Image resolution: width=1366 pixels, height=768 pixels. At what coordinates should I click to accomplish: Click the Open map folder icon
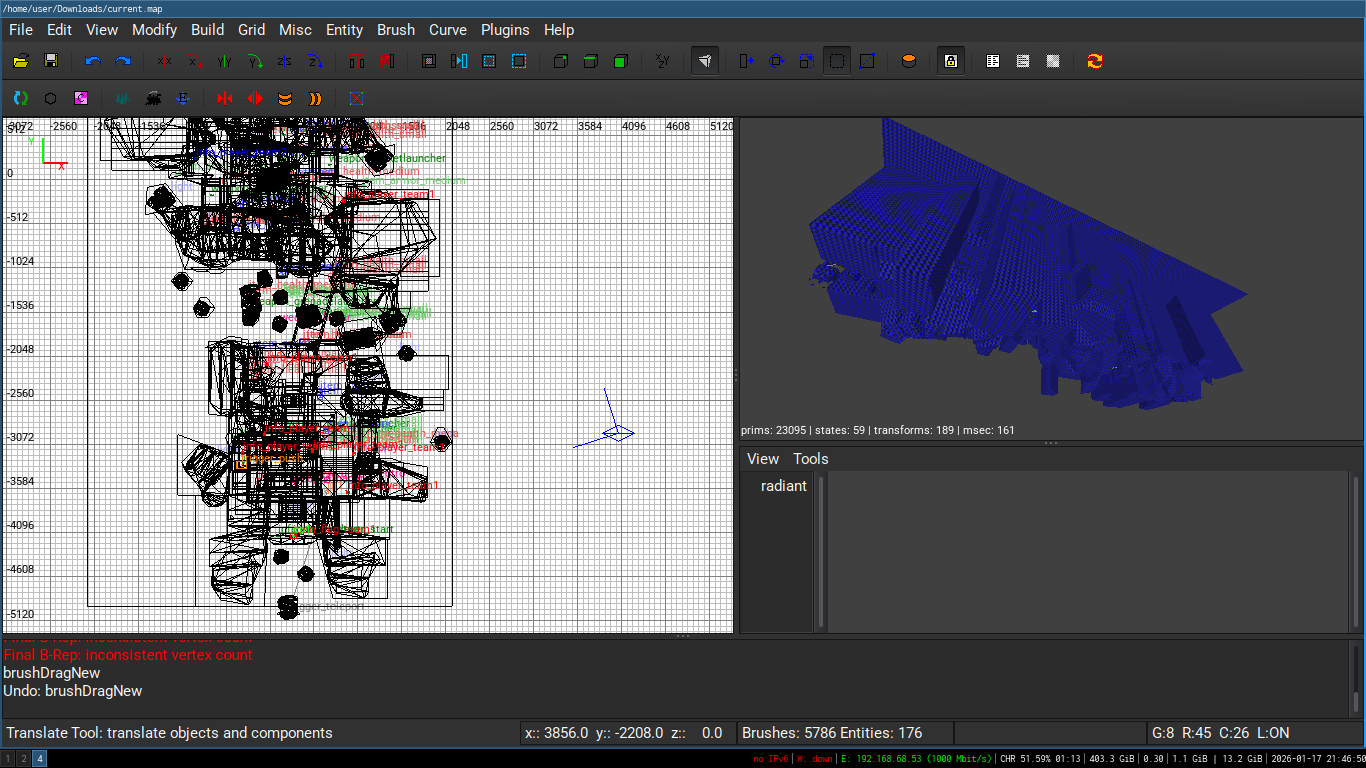[20, 61]
